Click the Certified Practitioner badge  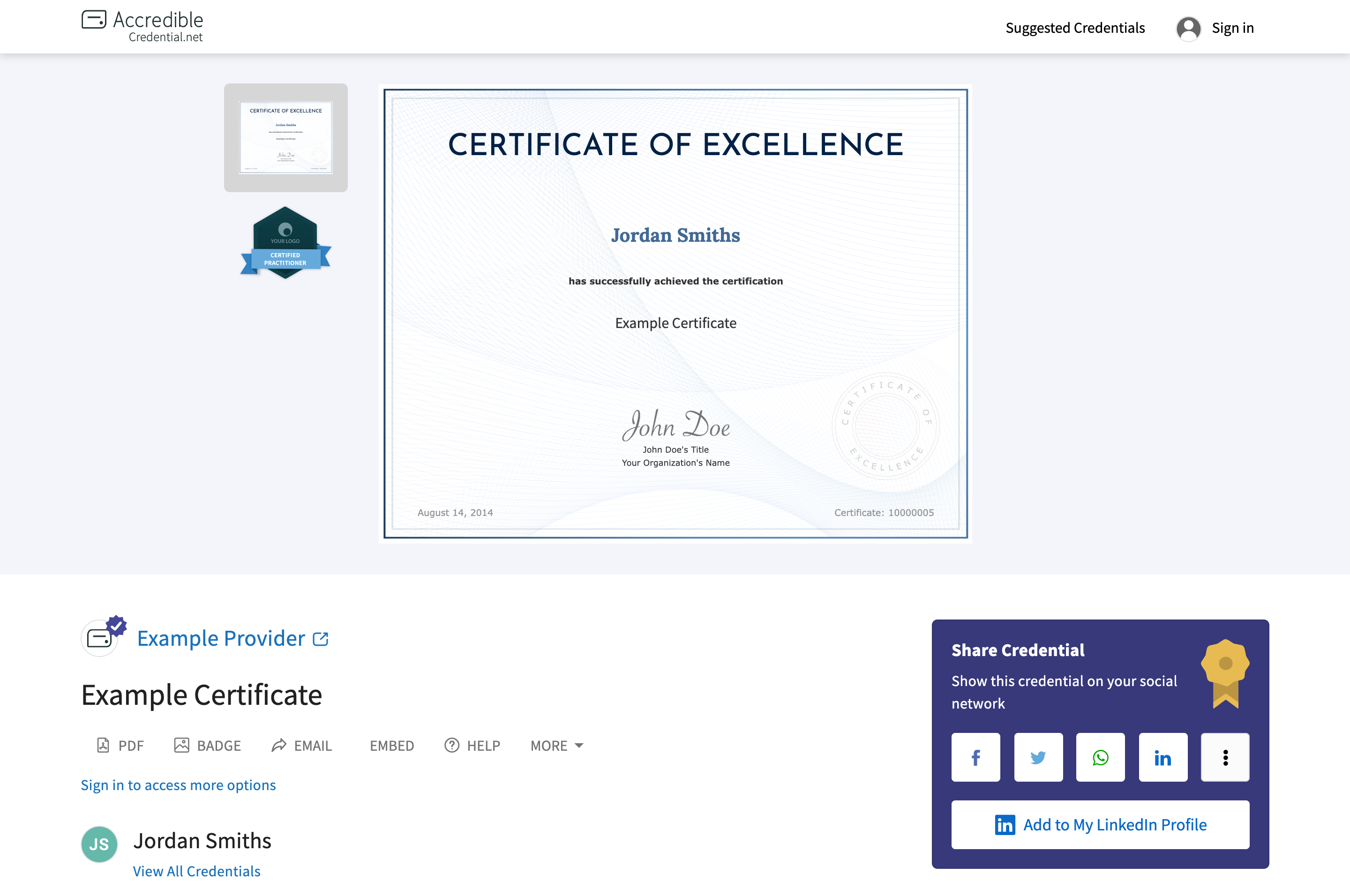click(285, 242)
